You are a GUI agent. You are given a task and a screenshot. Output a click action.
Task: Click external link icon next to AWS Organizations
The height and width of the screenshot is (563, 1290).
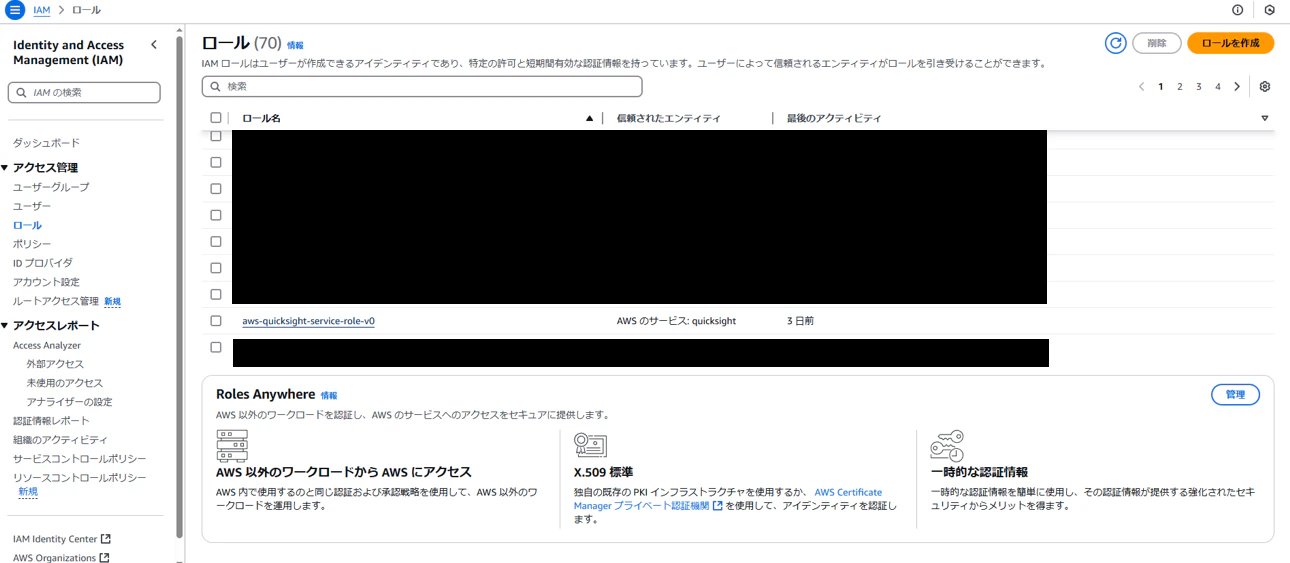105,558
